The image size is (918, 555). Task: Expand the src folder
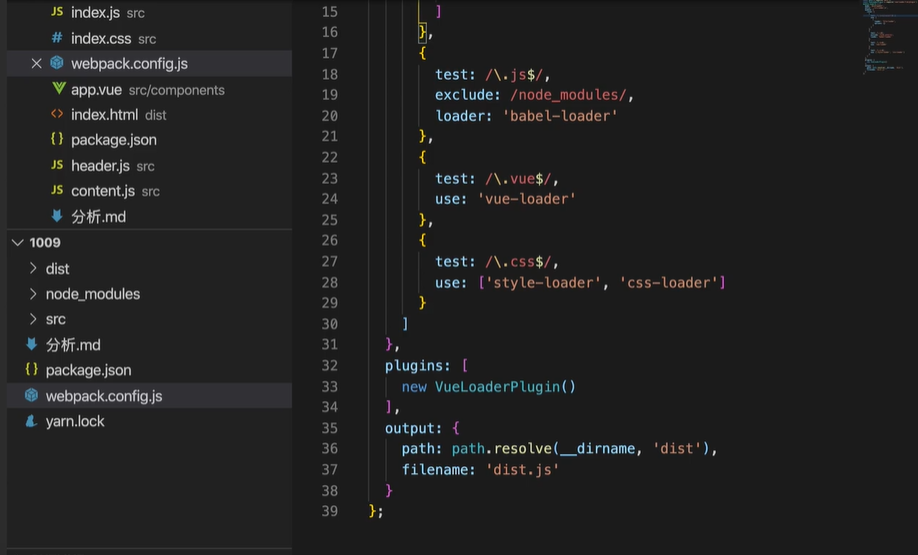(x=33, y=318)
